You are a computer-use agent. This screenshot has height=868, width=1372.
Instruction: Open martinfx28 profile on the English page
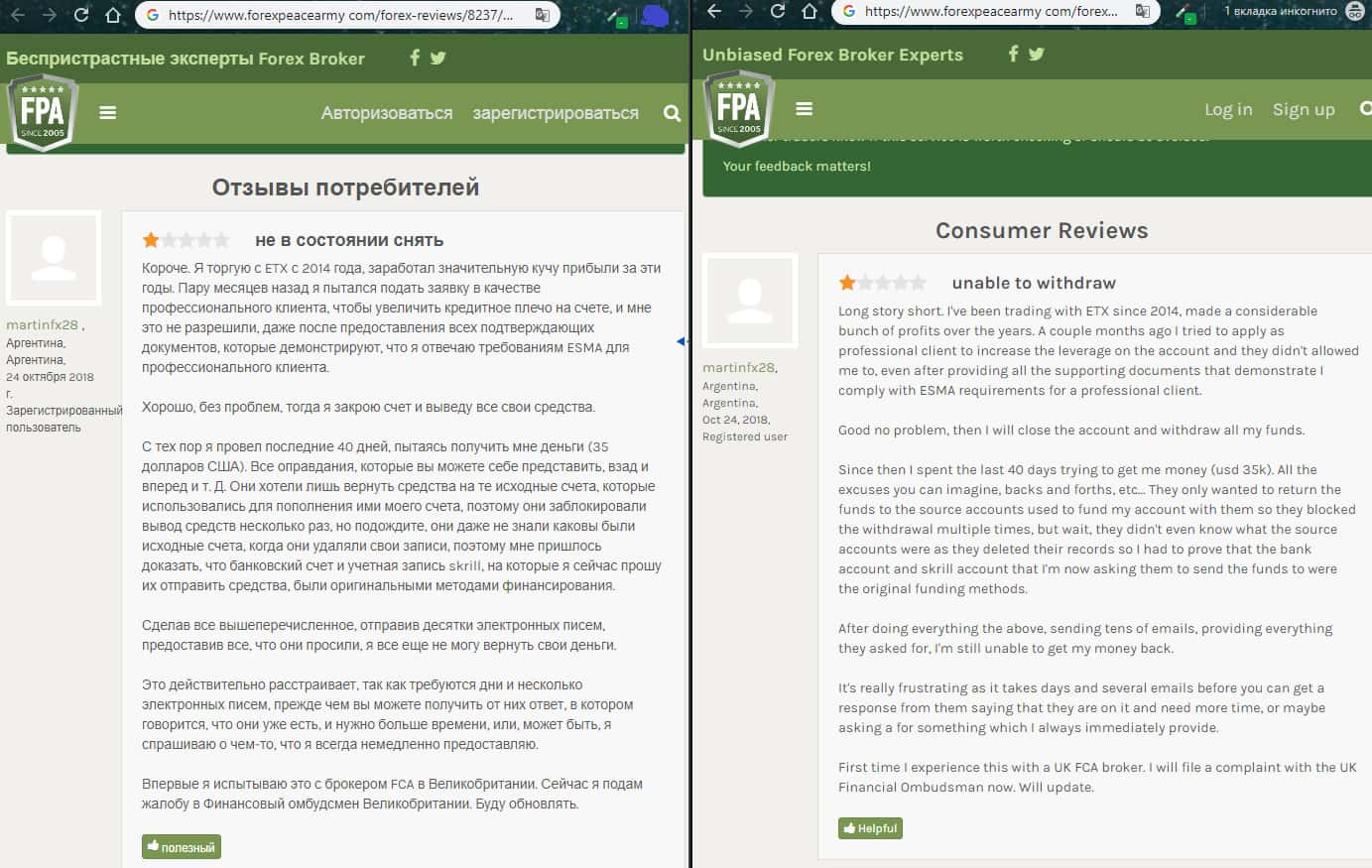(738, 367)
